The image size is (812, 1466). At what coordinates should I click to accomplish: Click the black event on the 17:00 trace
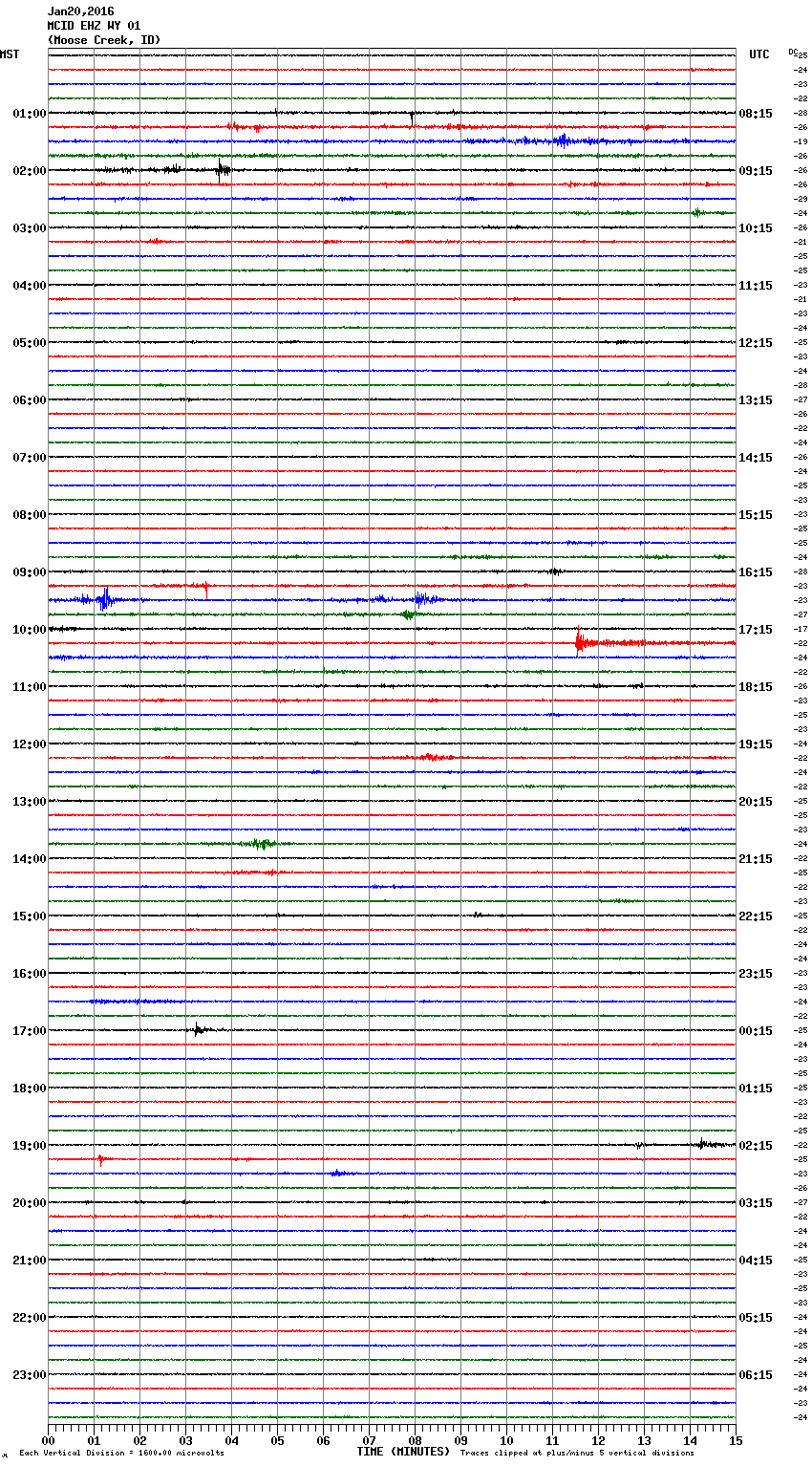[198, 1029]
